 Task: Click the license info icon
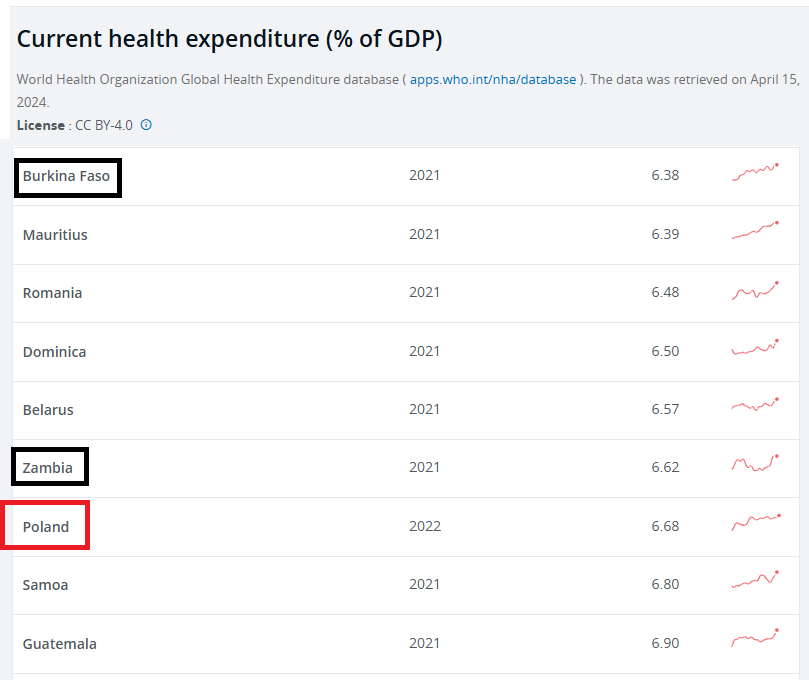146,125
